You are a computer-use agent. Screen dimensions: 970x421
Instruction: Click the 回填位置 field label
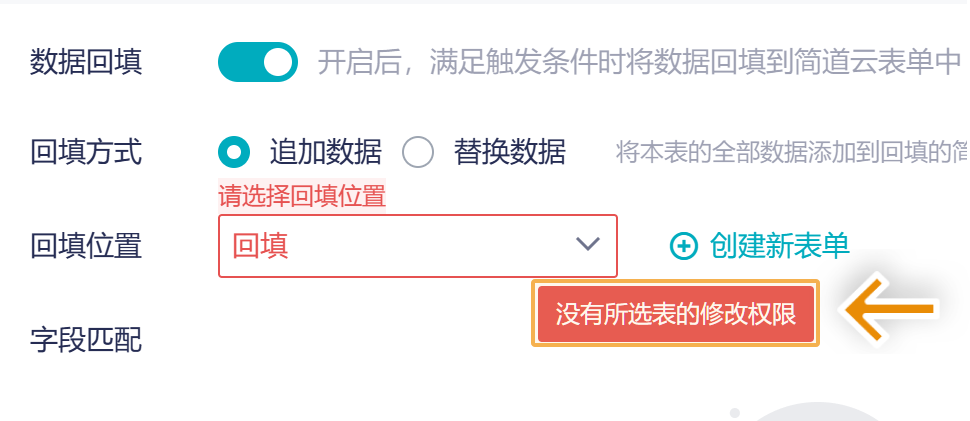pyautogui.click(x=86, y=245)
